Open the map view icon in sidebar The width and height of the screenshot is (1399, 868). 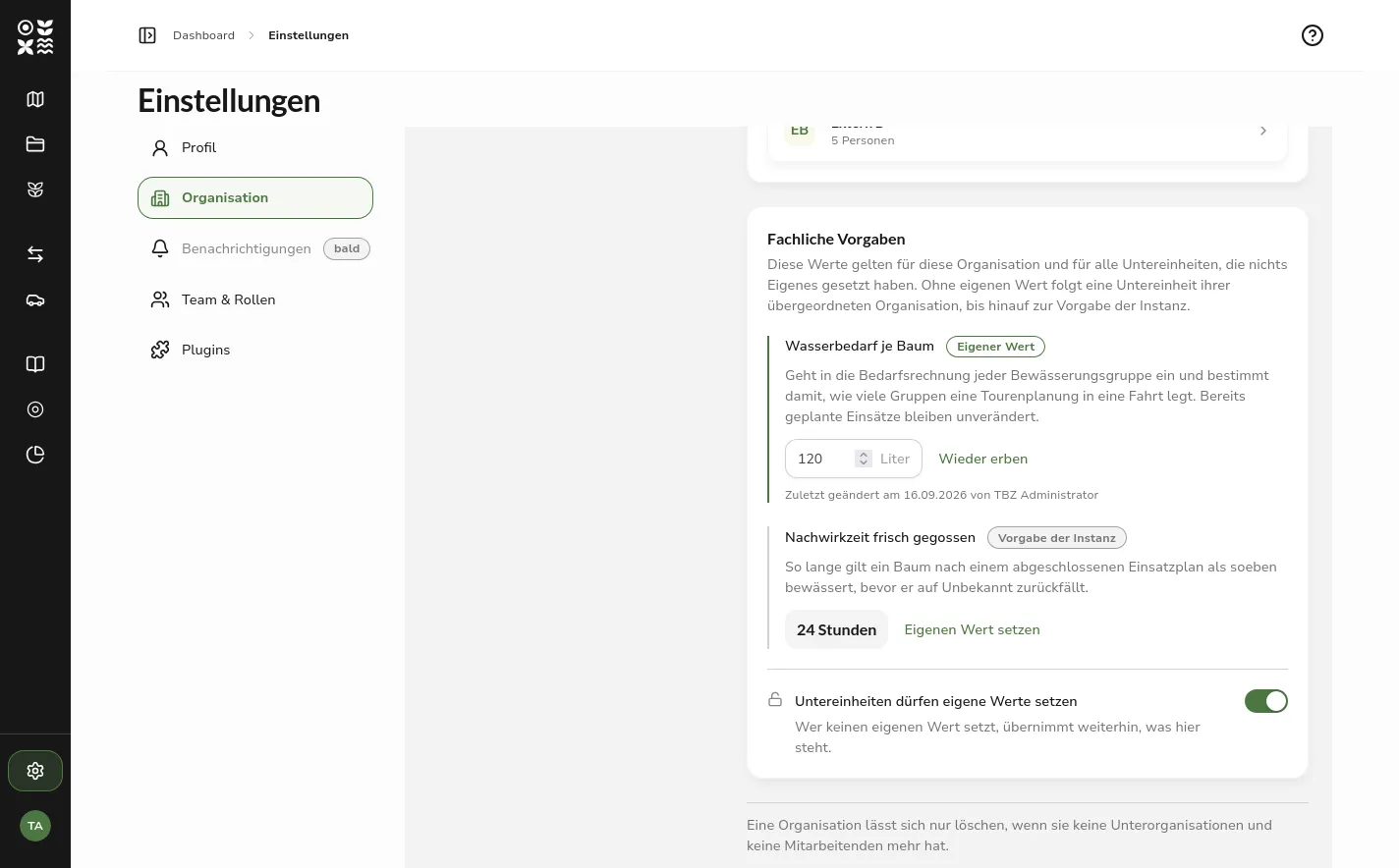[x=35, y=99]
